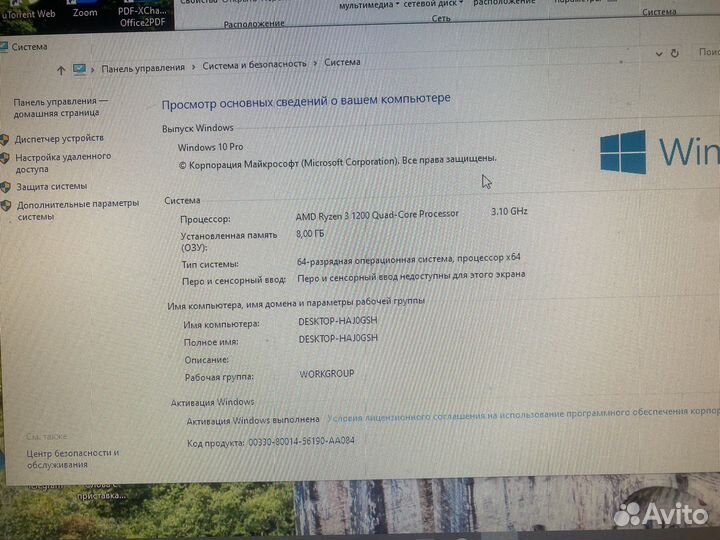
Task: Click shield icon next to Защита системы
Action: pyautogui.click(x=6, y=187)
